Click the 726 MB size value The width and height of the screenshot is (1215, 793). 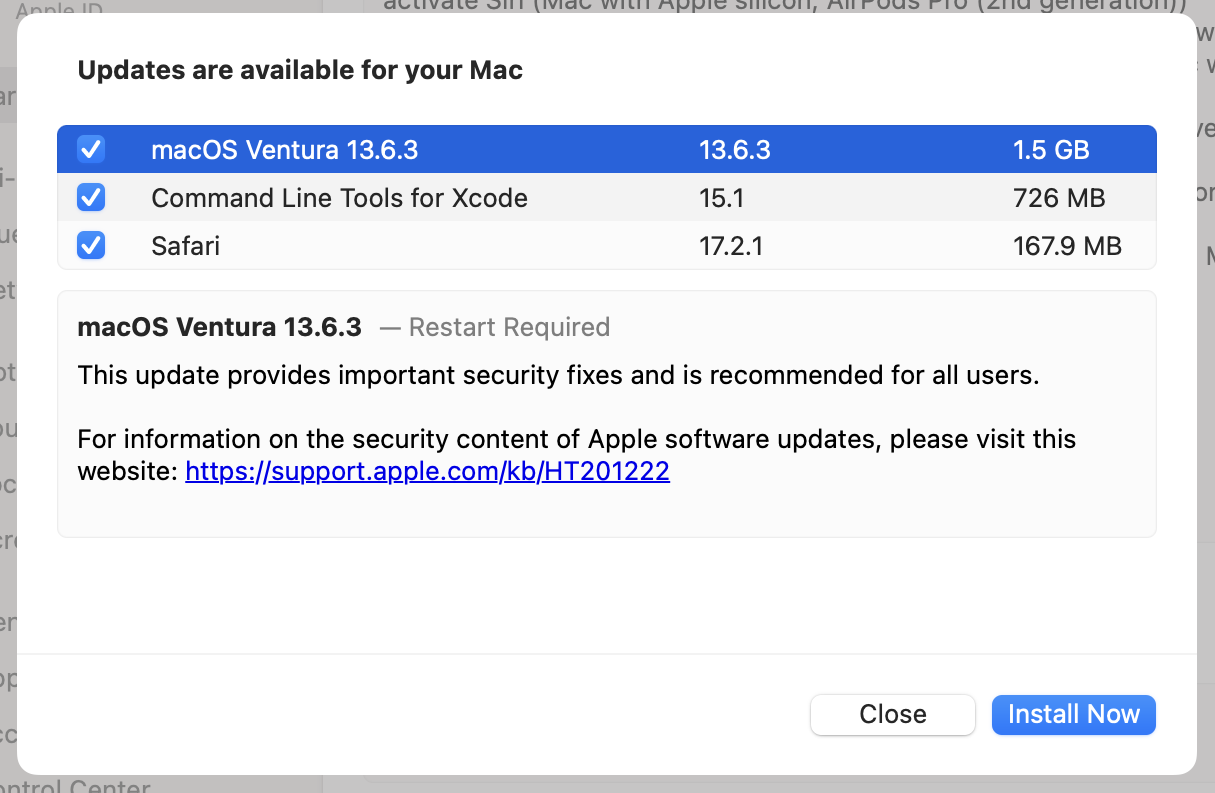(x=1059, y=198)
